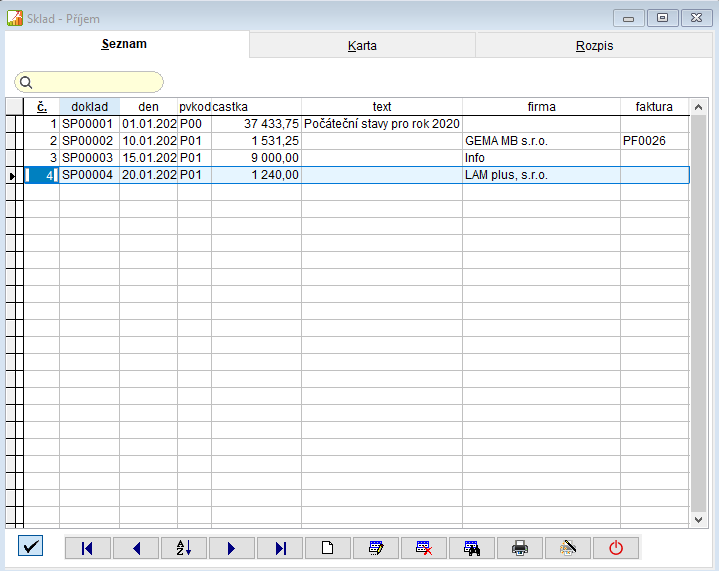This screenshot has width=719, height=571.
Task: Click the grid's top-left corner selector
Action: (14, 107)
